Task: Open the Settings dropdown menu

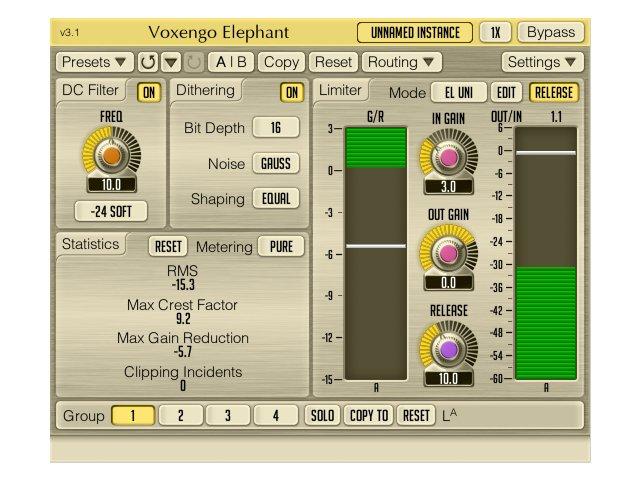Action: [x=542, y=62]
